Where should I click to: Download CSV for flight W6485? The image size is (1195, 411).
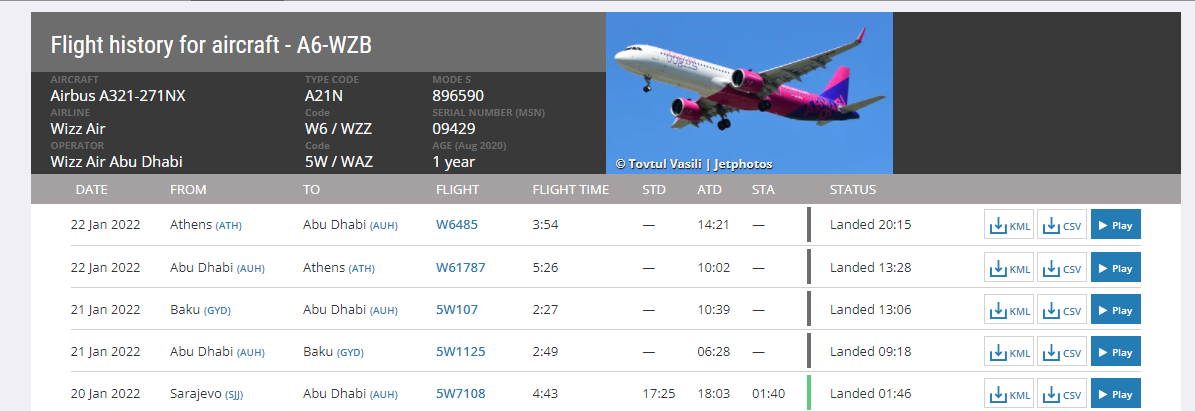[x=1062, y=225]
